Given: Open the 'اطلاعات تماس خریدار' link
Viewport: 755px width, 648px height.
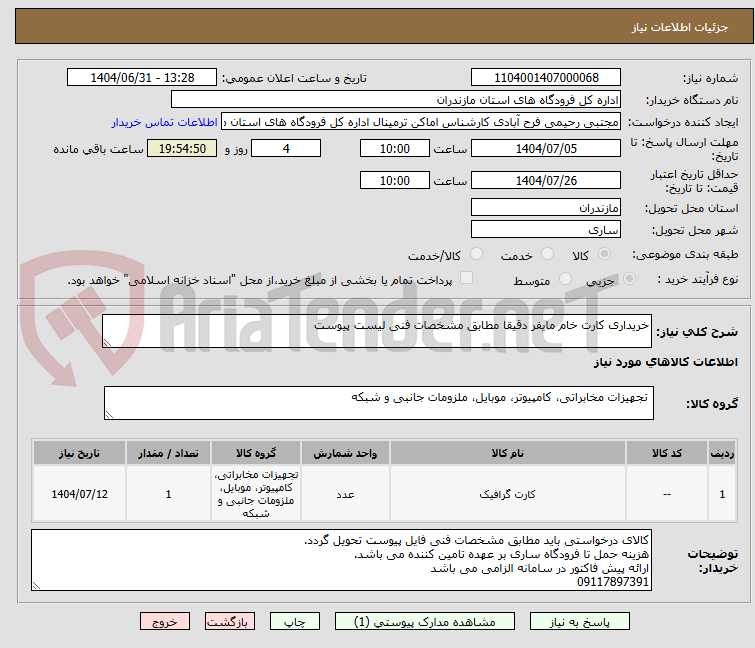Looking at the screenshot, I should pyautogui.click(x=165, y=122).
